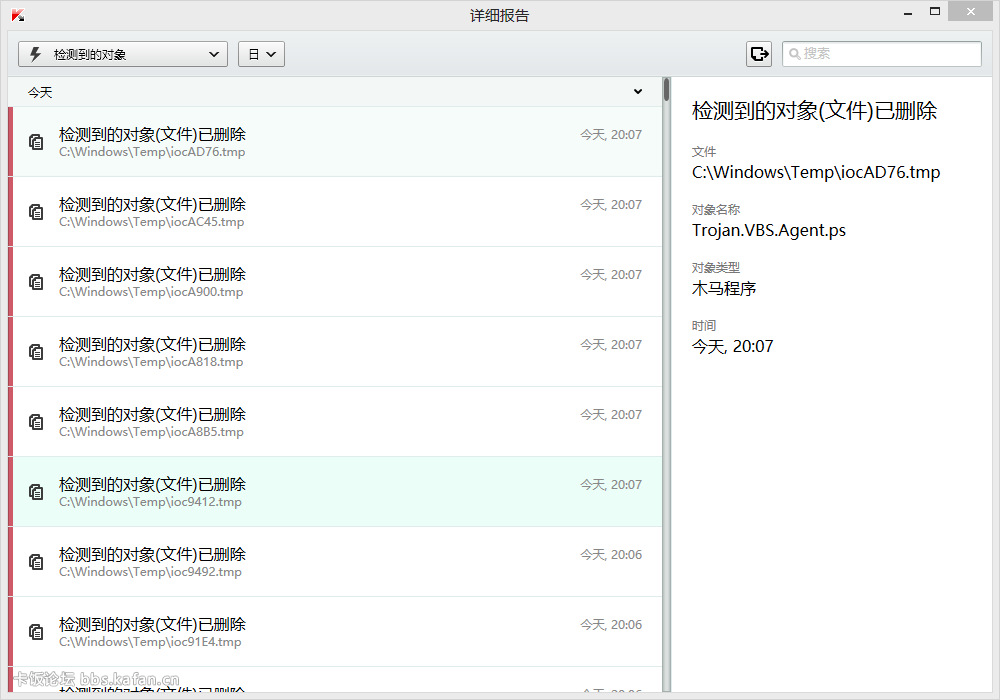Viewport: 1000px width, 700px height.
Task: Select the path text C:\Windows\Temp\ioc9492.tmp
Action: [x=151, y=573]
